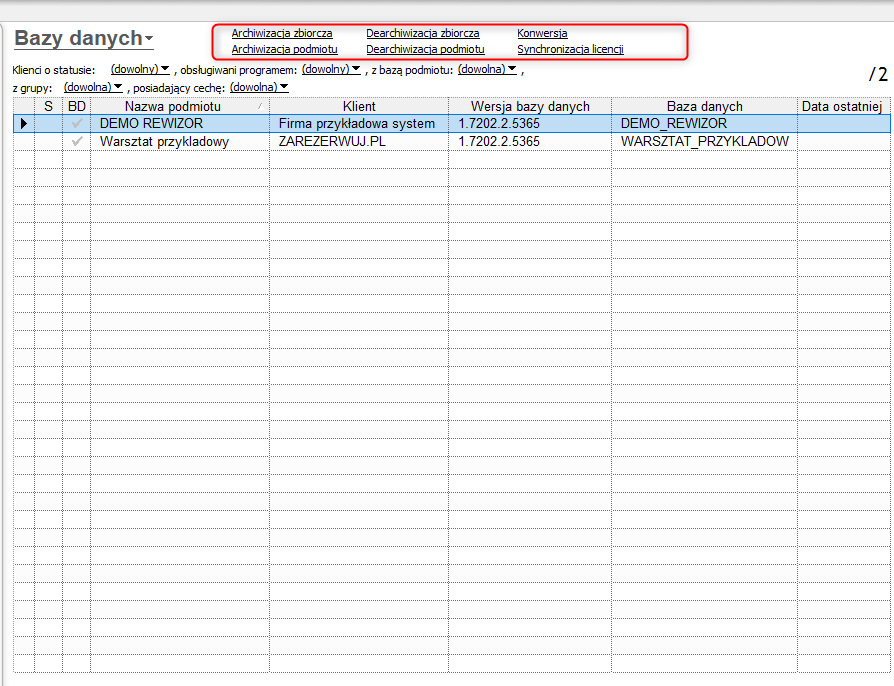Open the 'z grupy' filter dropdown
894x686 pixels.
(x=92, y=87)
